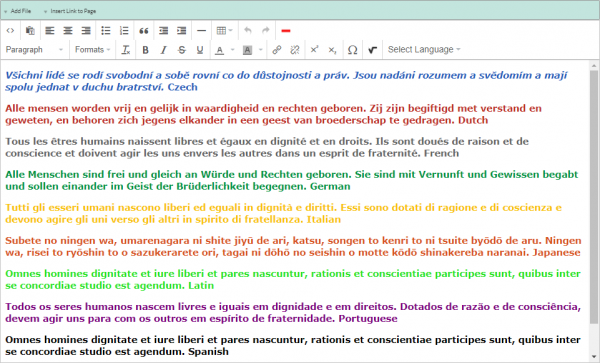Toggle underline formatting
Screen dimensions: 600x363
[x=200, y=50]
